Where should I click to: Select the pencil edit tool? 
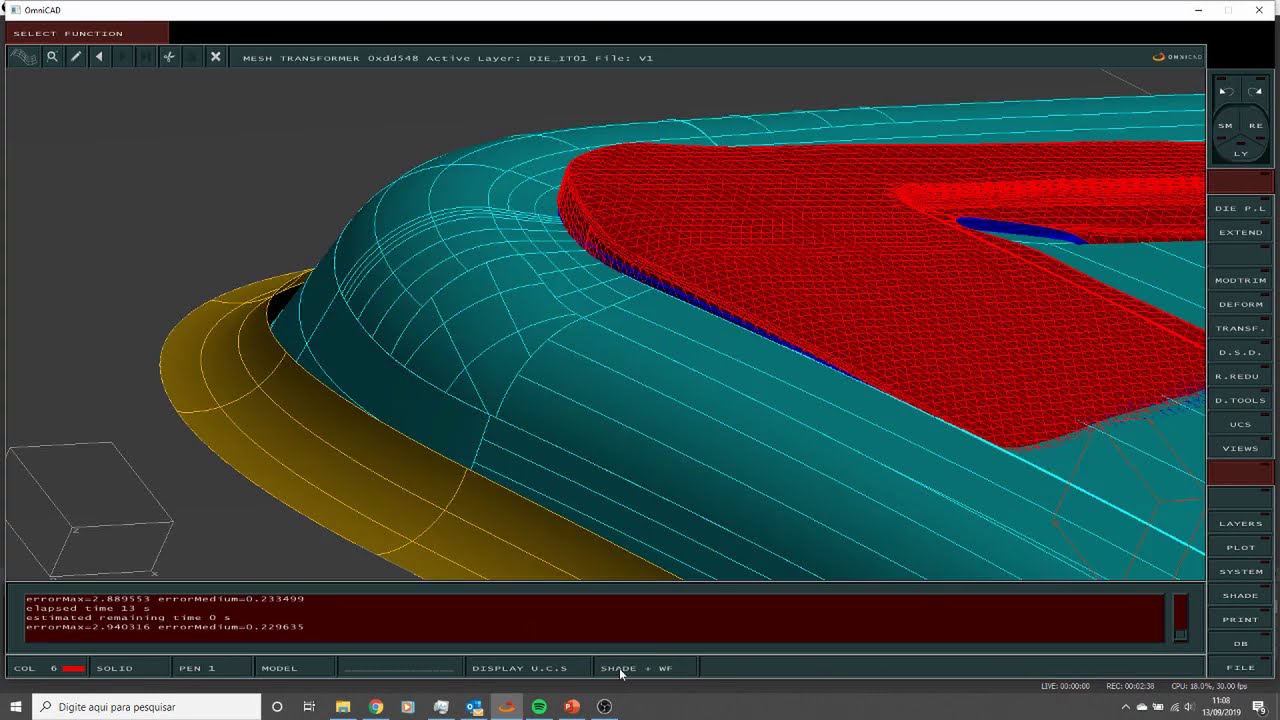[x=76, y=57]
